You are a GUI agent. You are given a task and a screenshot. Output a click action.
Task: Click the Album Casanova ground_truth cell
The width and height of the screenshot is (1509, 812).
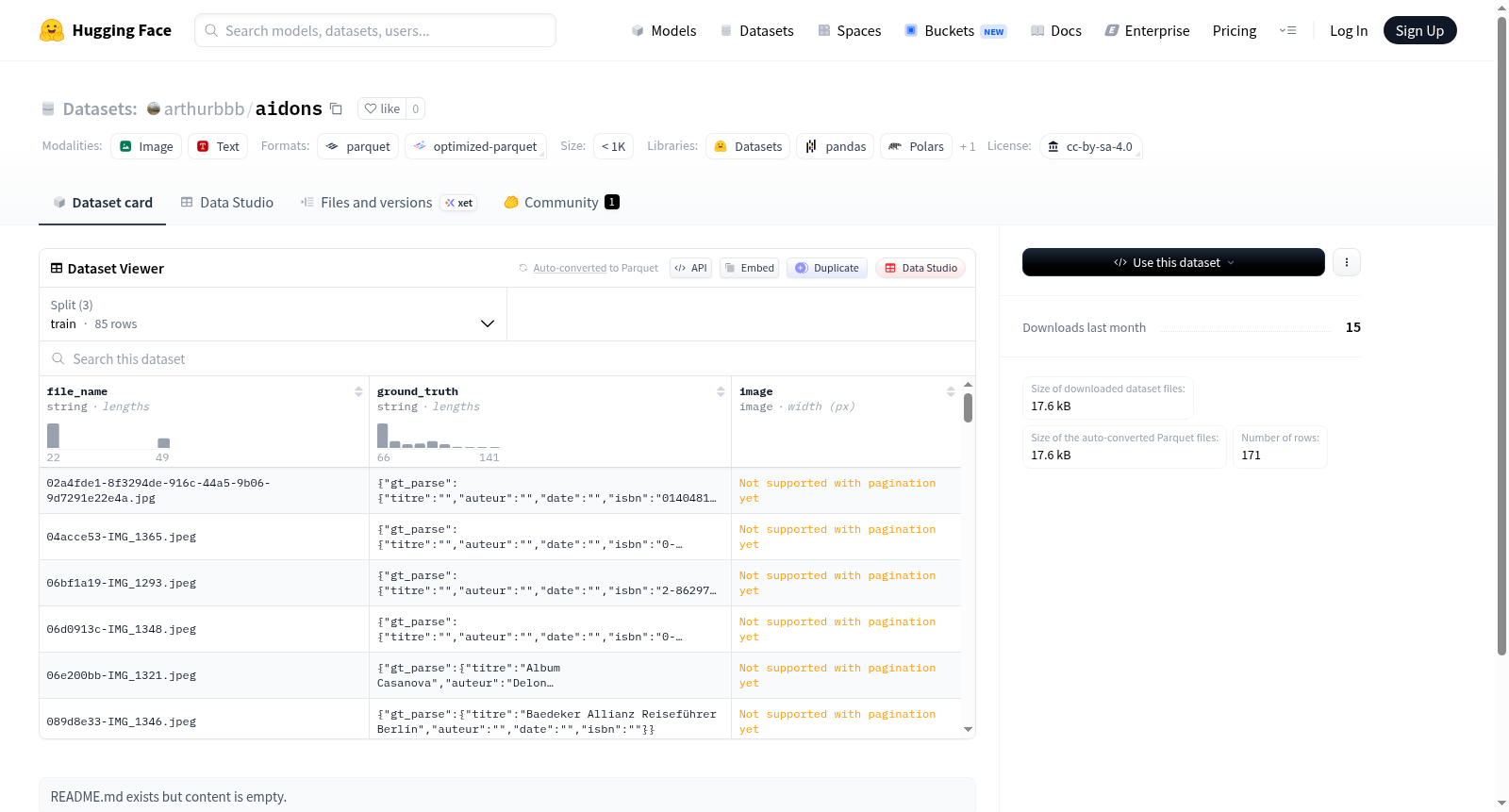click(550, 675)
